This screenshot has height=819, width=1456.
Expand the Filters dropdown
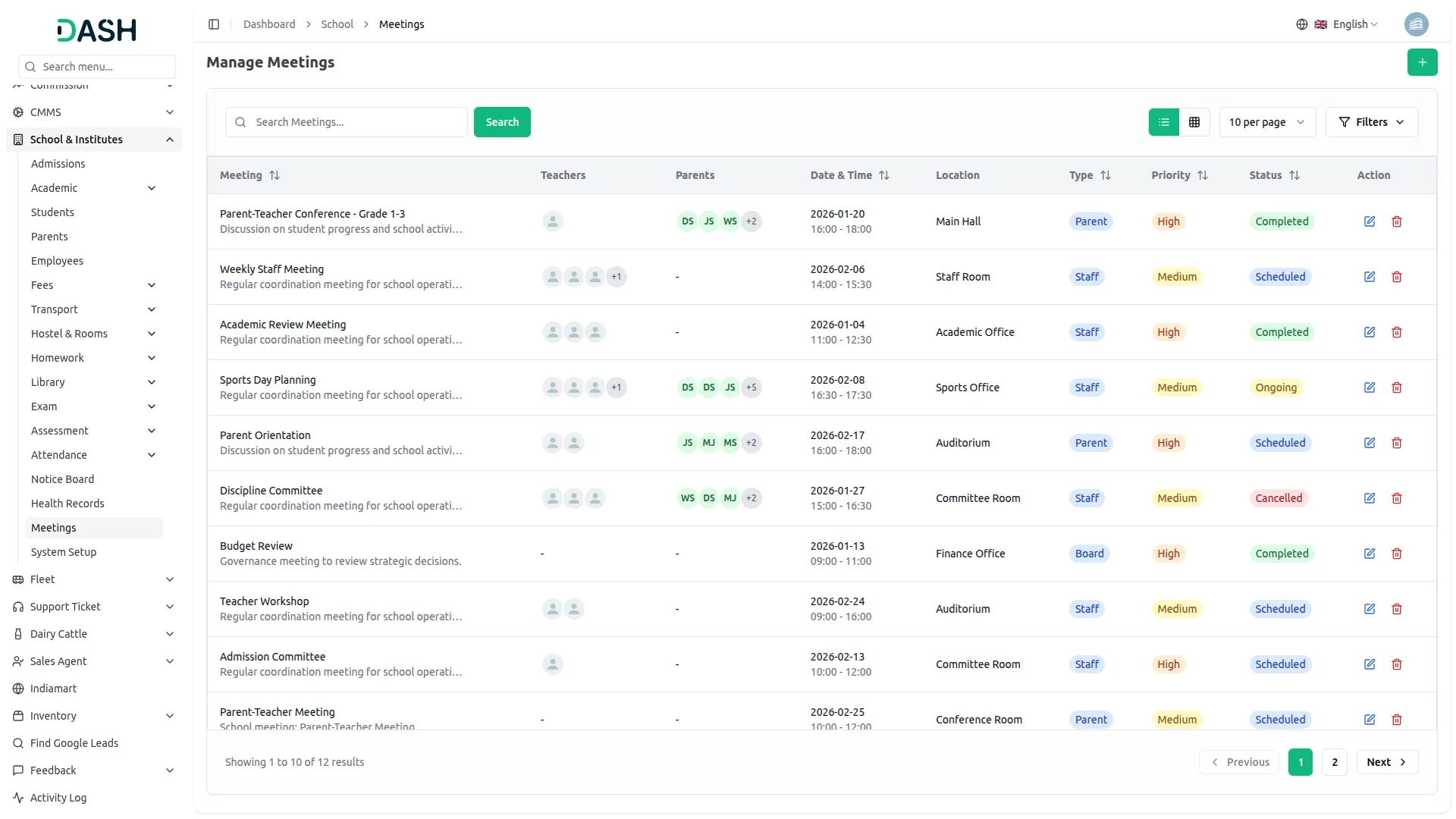pyautogui.click(x=1372, y=122)
